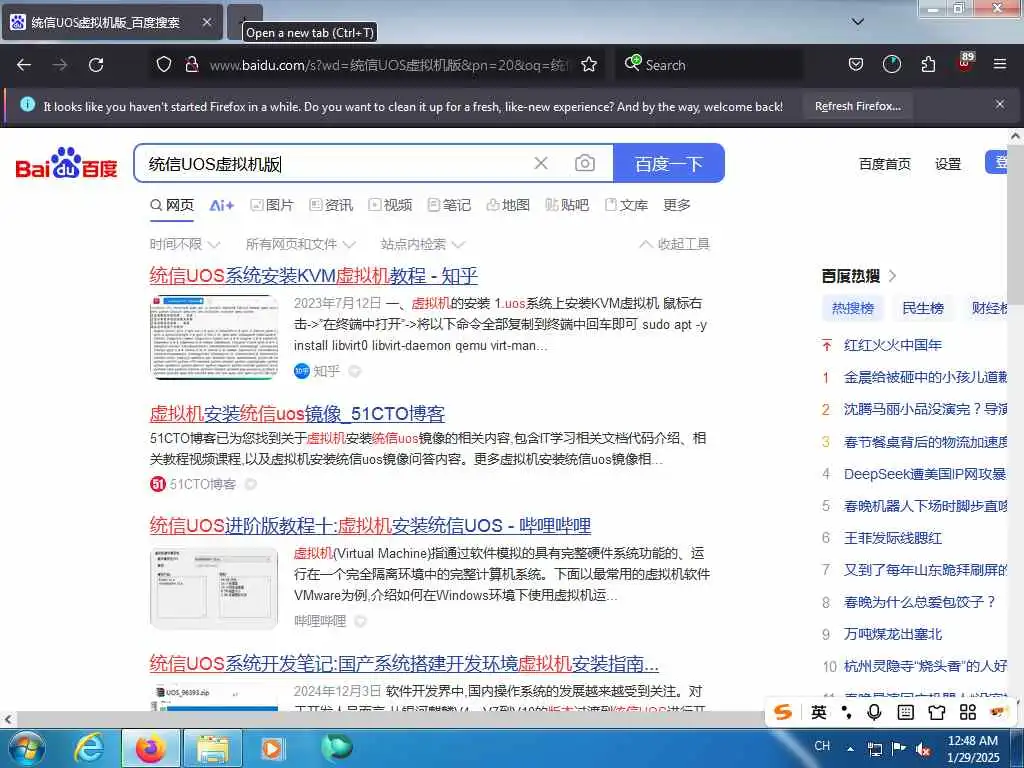Open the Sogou soft keyboard icon
The height and width of the screenshot is (768, 1024).
coord(905,712)
